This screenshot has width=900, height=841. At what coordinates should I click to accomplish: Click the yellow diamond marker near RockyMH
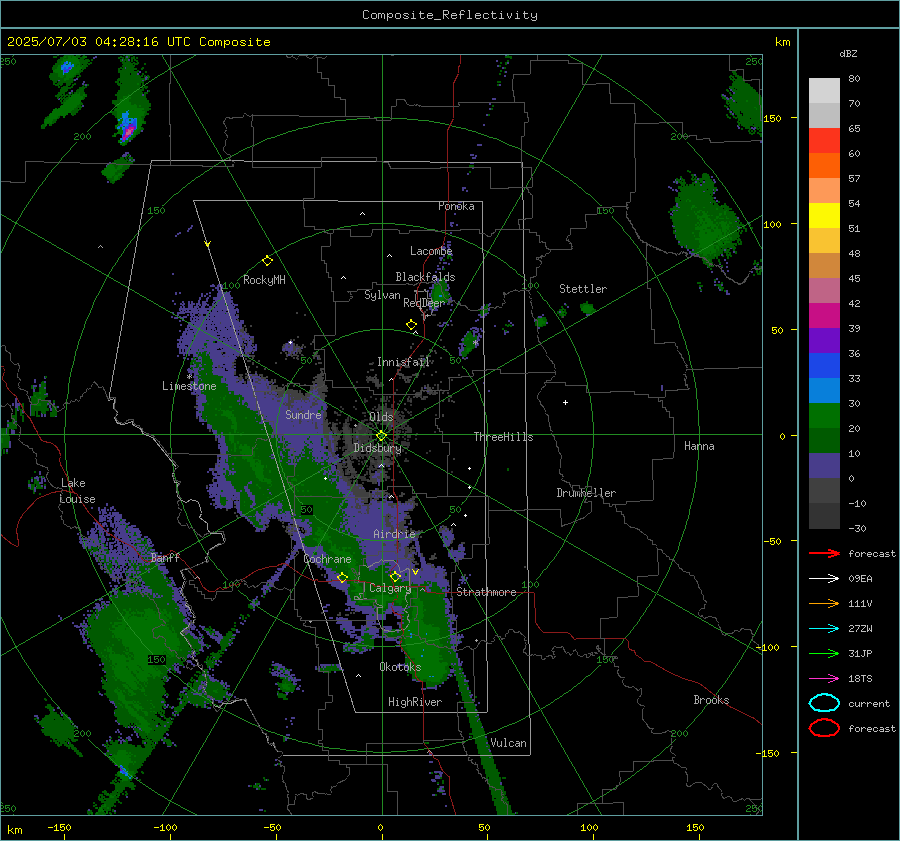[267, 261]
